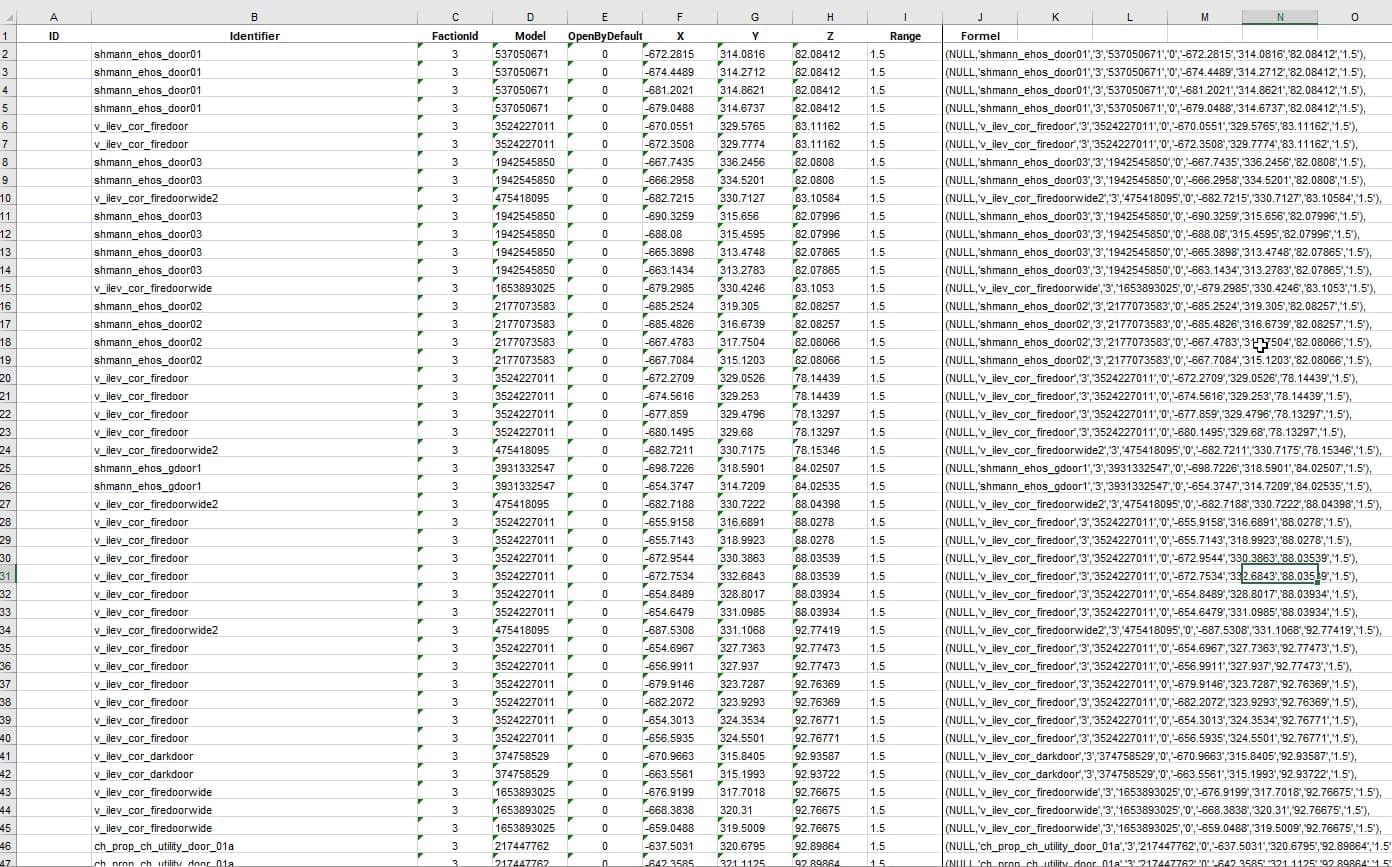The image size is (1392, 867).
Task: Select the column F header
Action: (680, 17)
